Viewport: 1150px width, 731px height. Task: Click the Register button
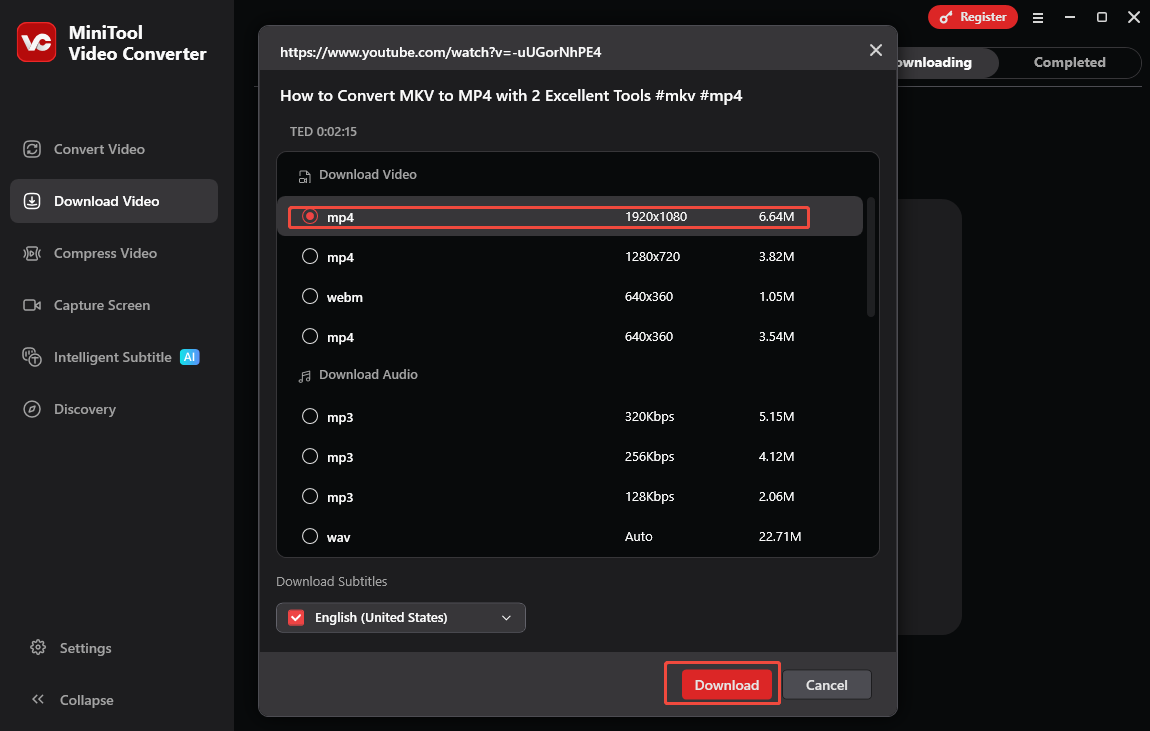point(972,17)
